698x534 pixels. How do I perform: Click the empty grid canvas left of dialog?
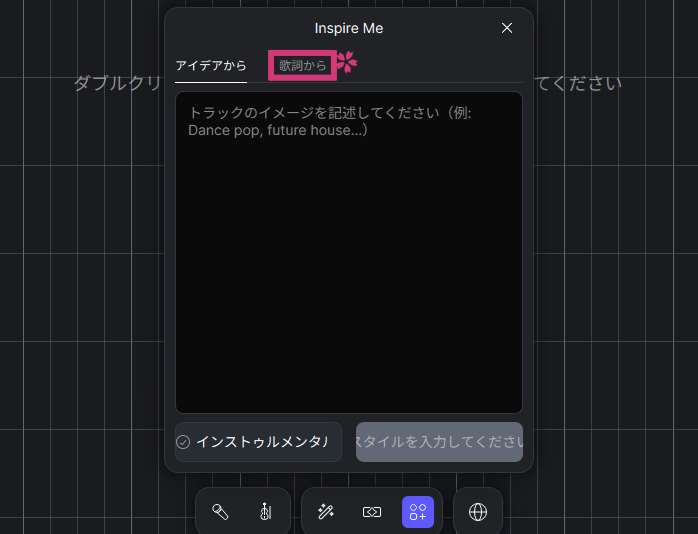[x=80, y=300]
